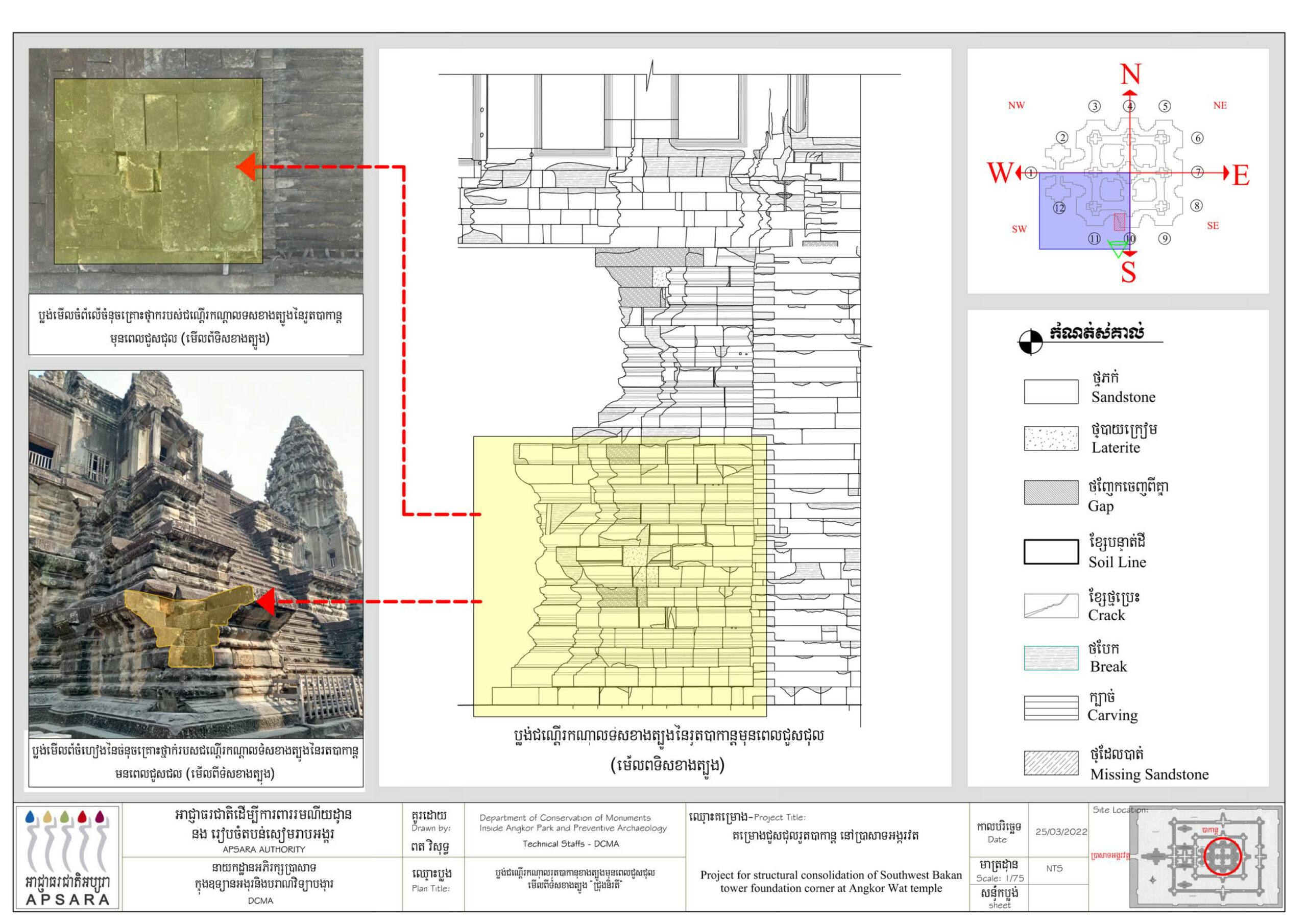This screenshot has height=924, width=1307.
Task: Click the APSARA Authority logo
Action: pyautogui.click(x=67, y=856)
